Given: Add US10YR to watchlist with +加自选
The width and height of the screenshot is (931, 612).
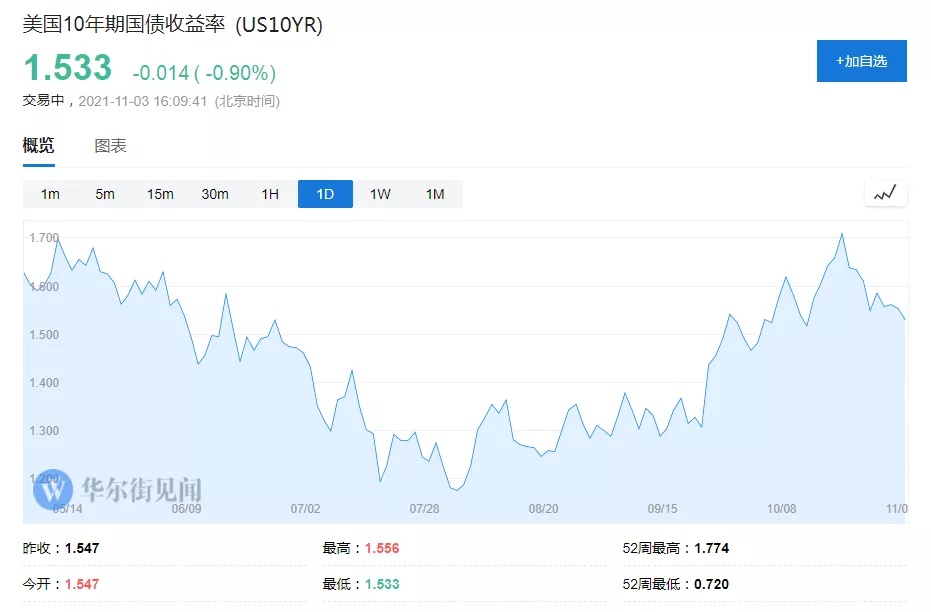Looking at the screenshot, I should (x=862, y=61).
